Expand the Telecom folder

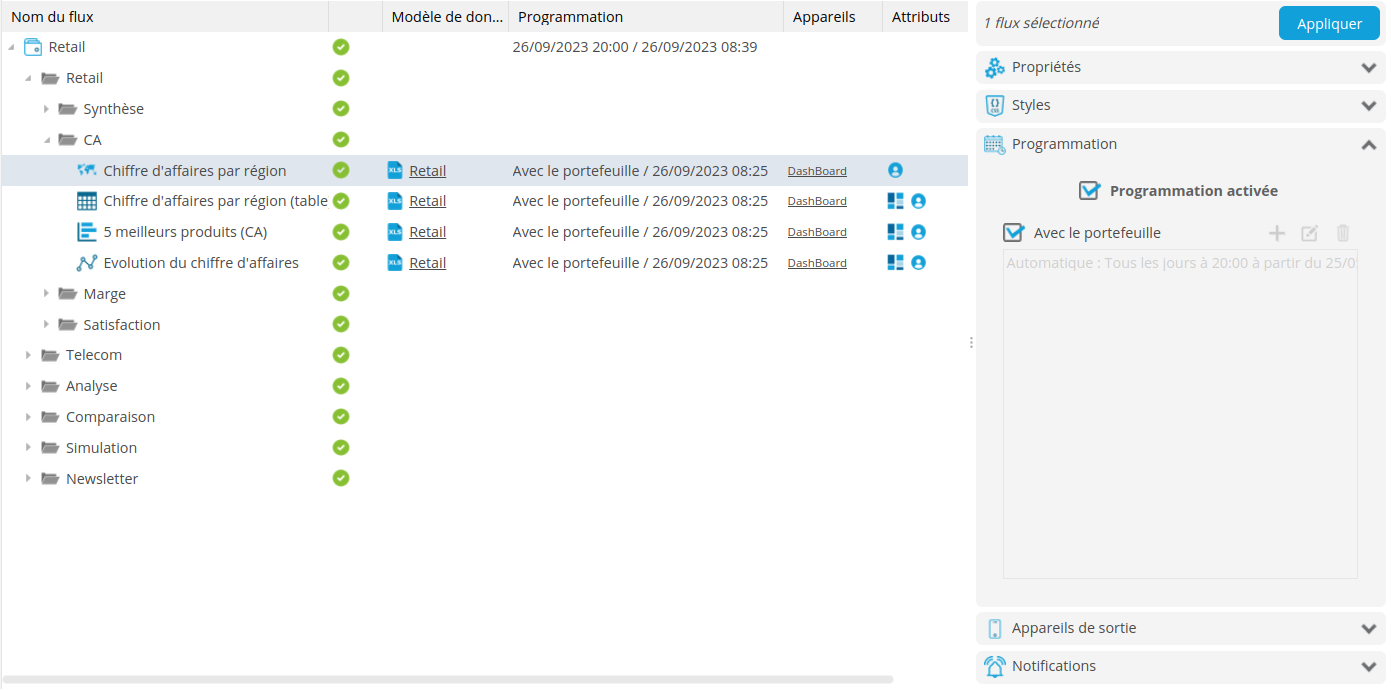[x=28, y=356]
